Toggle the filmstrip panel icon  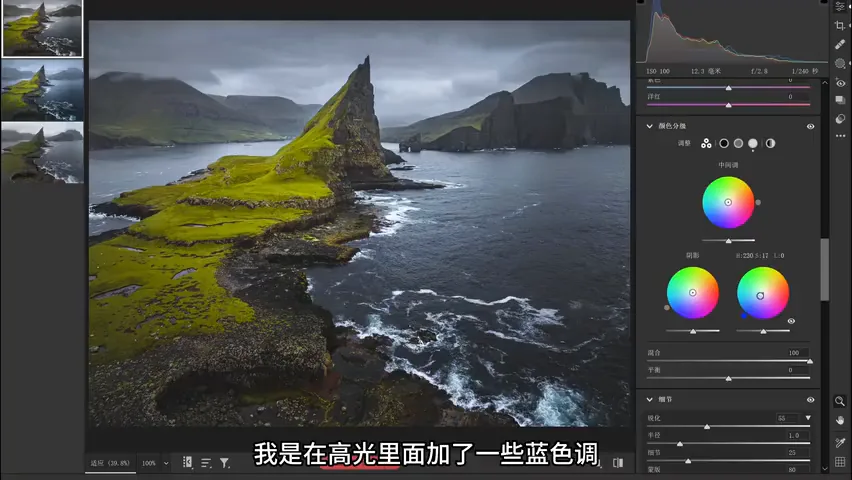pos(187,462)
